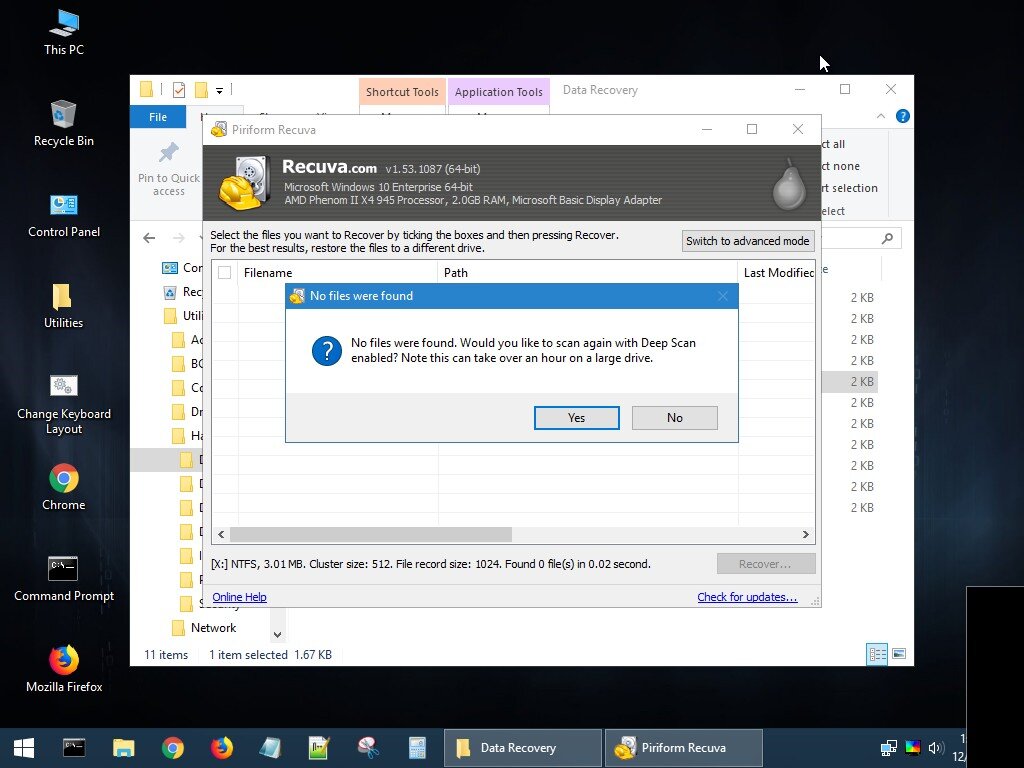Sort results by the Filename column header
1024x768 pixels.
click(x=338, y=273)
